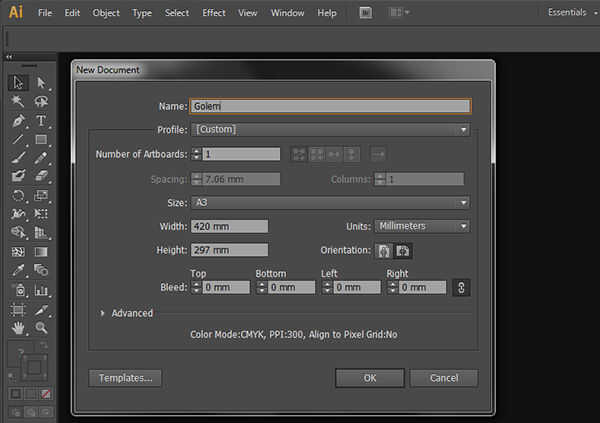The width and height of the screenshot is (600, 423).
Task: Open the Effect menu
Action: point(214,13)
